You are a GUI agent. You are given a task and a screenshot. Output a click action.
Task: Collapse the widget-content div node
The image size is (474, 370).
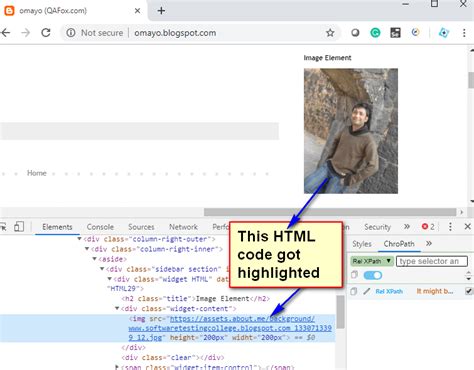(117, 309)
